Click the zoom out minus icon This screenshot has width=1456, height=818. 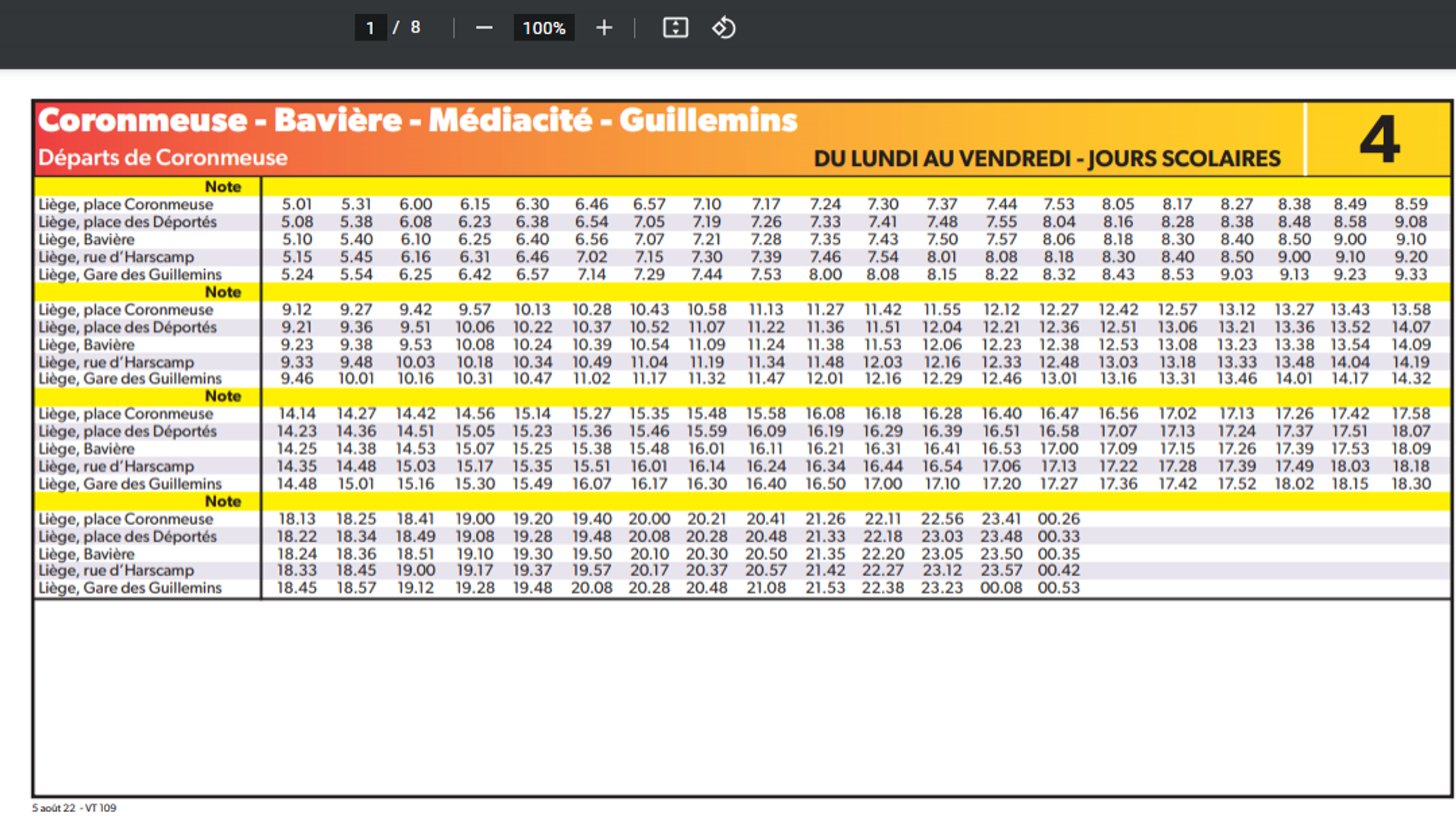484,28
